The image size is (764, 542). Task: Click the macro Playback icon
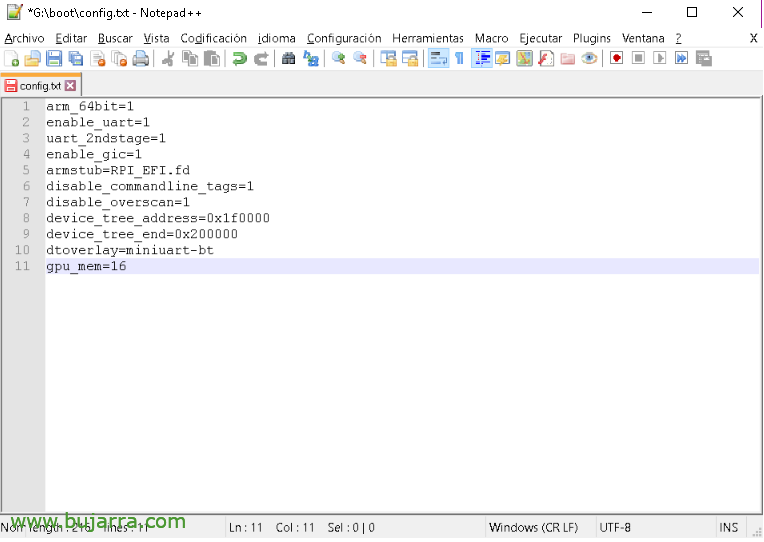(x=660, y=58)
